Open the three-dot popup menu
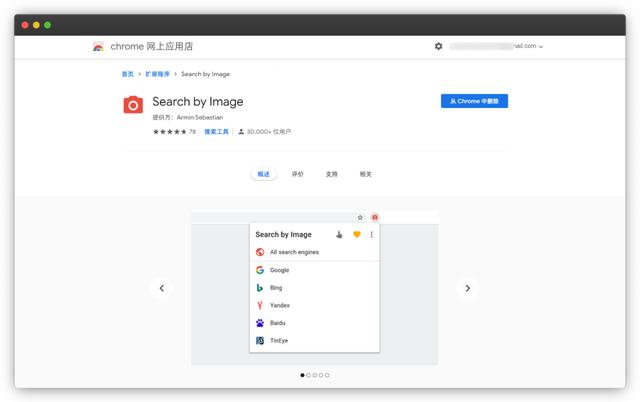Image resolution: width=640 pixels, height=402 pixels. tap(371, 234)
